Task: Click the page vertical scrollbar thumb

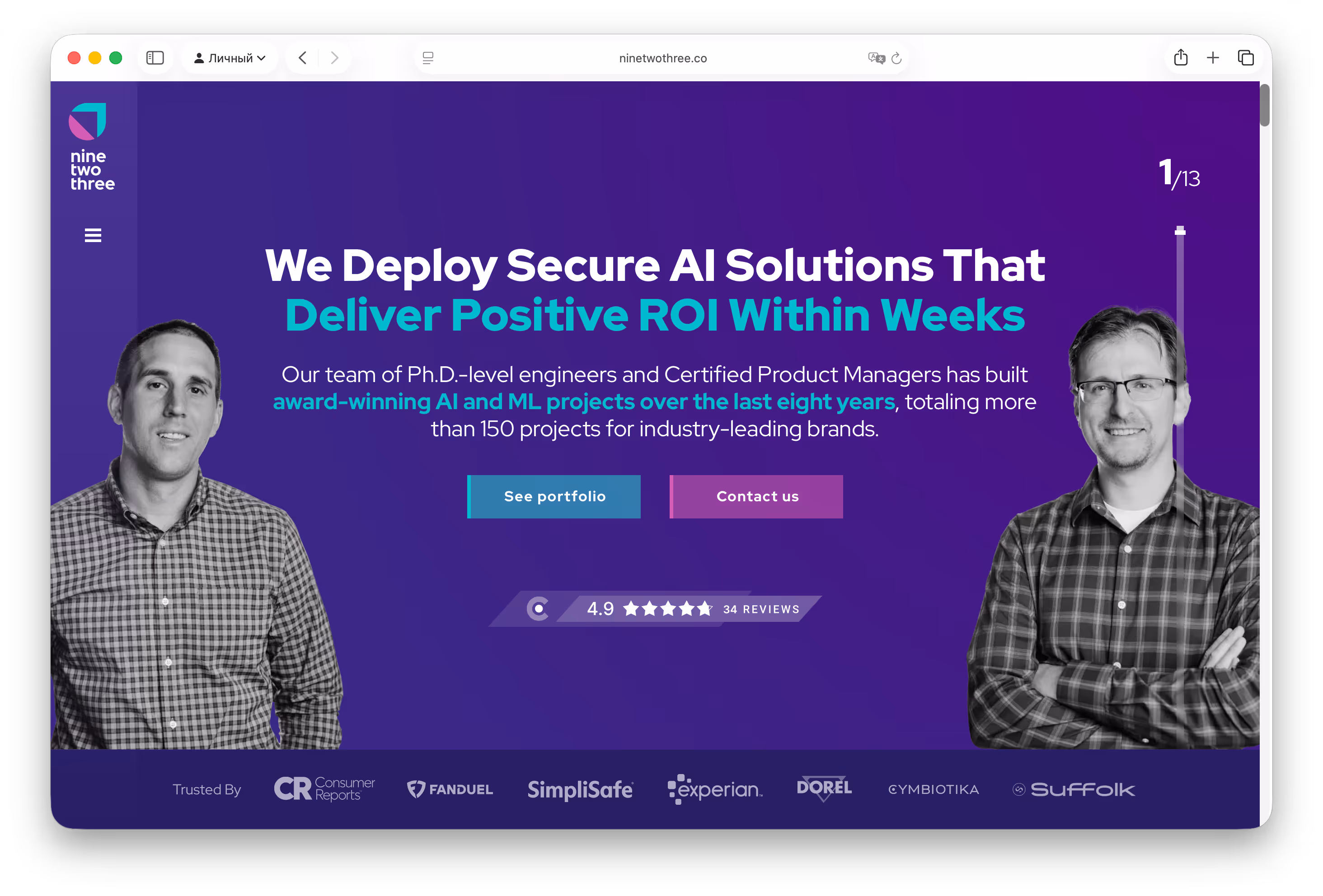Action: [x=1264, y=105]
